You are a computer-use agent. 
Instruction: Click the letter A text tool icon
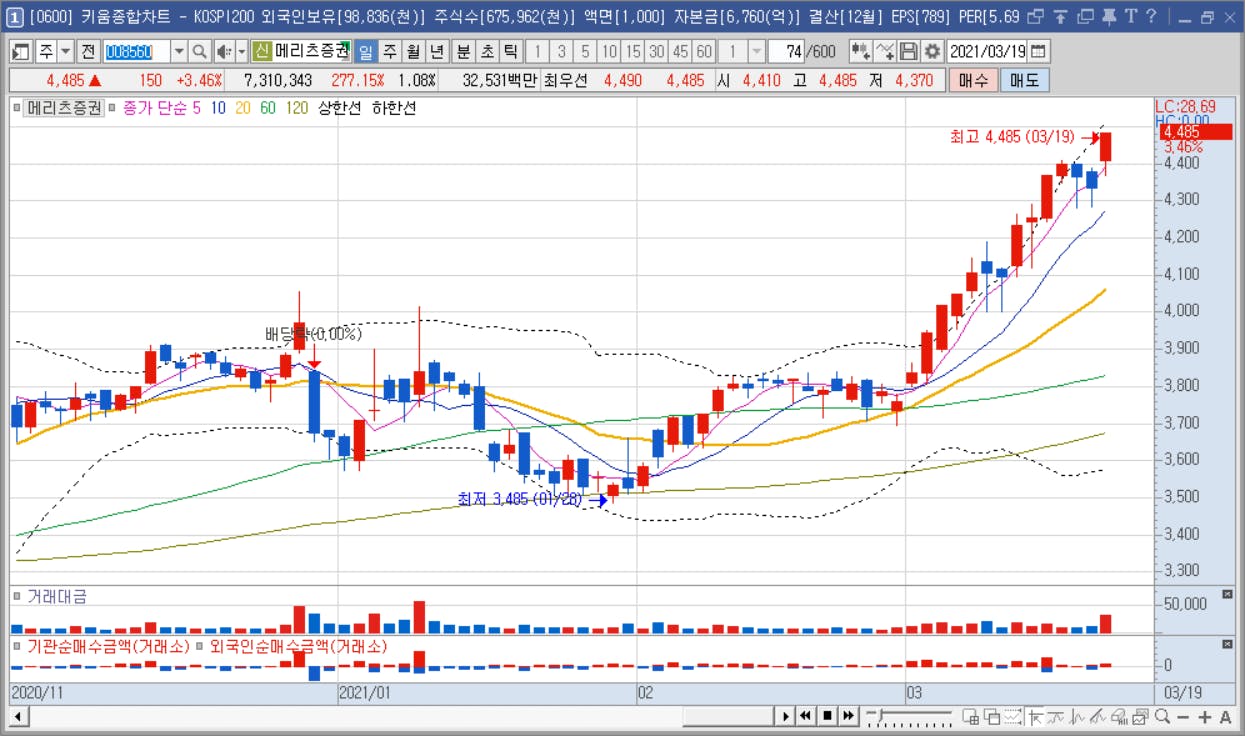(x=1226, y=716)
